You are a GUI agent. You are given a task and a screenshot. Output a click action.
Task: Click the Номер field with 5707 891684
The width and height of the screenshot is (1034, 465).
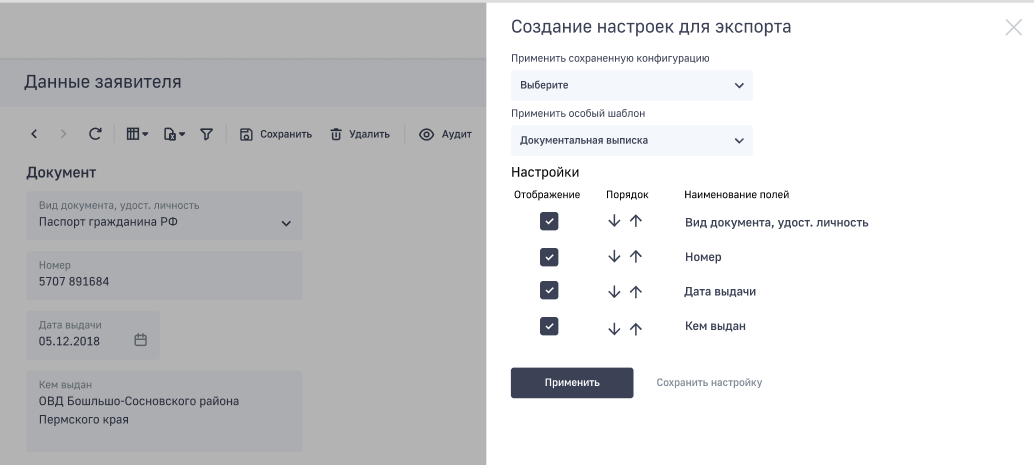tap(164, 275)
